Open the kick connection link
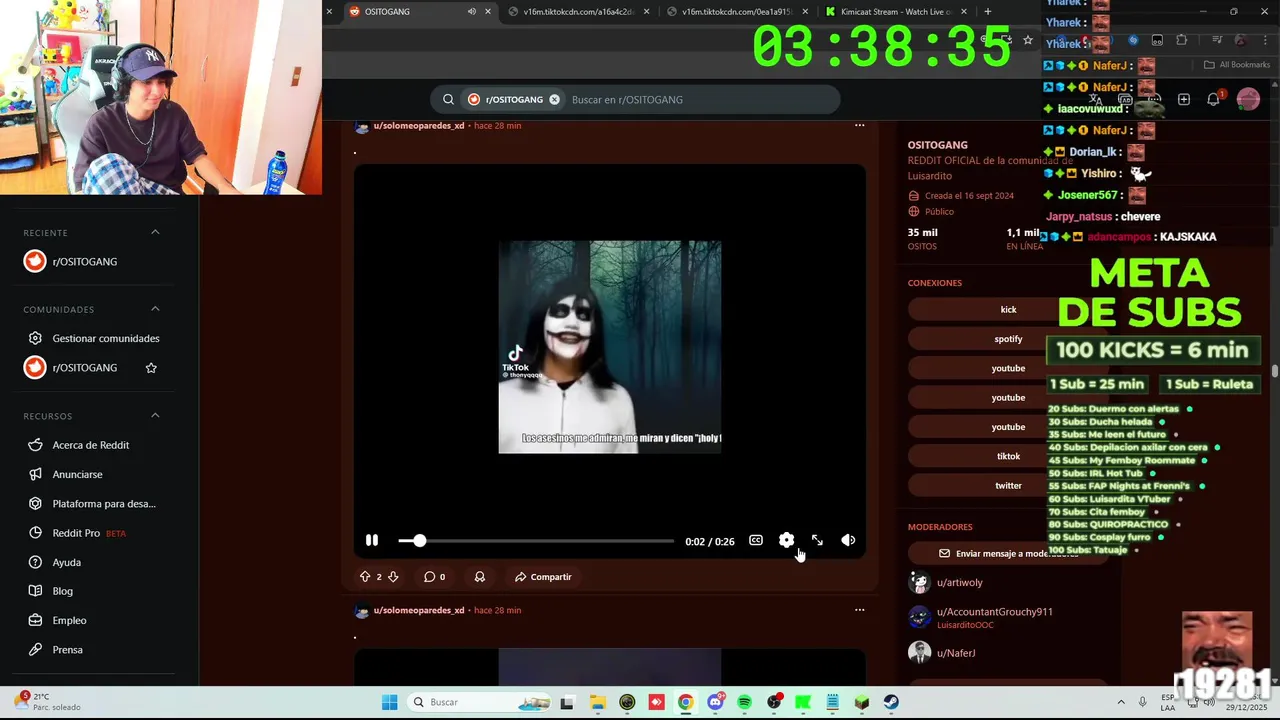The width and height of the screenshot is (1280, 720). tap(1008, 309)
